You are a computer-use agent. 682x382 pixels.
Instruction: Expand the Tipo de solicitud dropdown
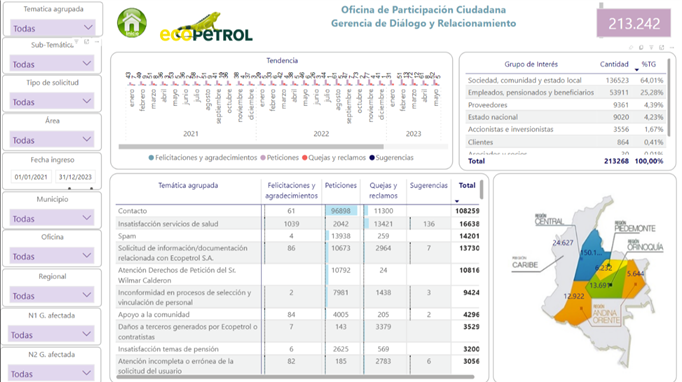pos(52,102)
